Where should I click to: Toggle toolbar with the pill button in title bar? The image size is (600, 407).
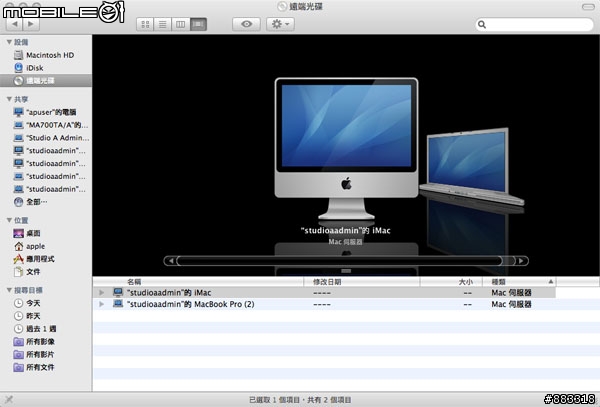tap(588, 7)
